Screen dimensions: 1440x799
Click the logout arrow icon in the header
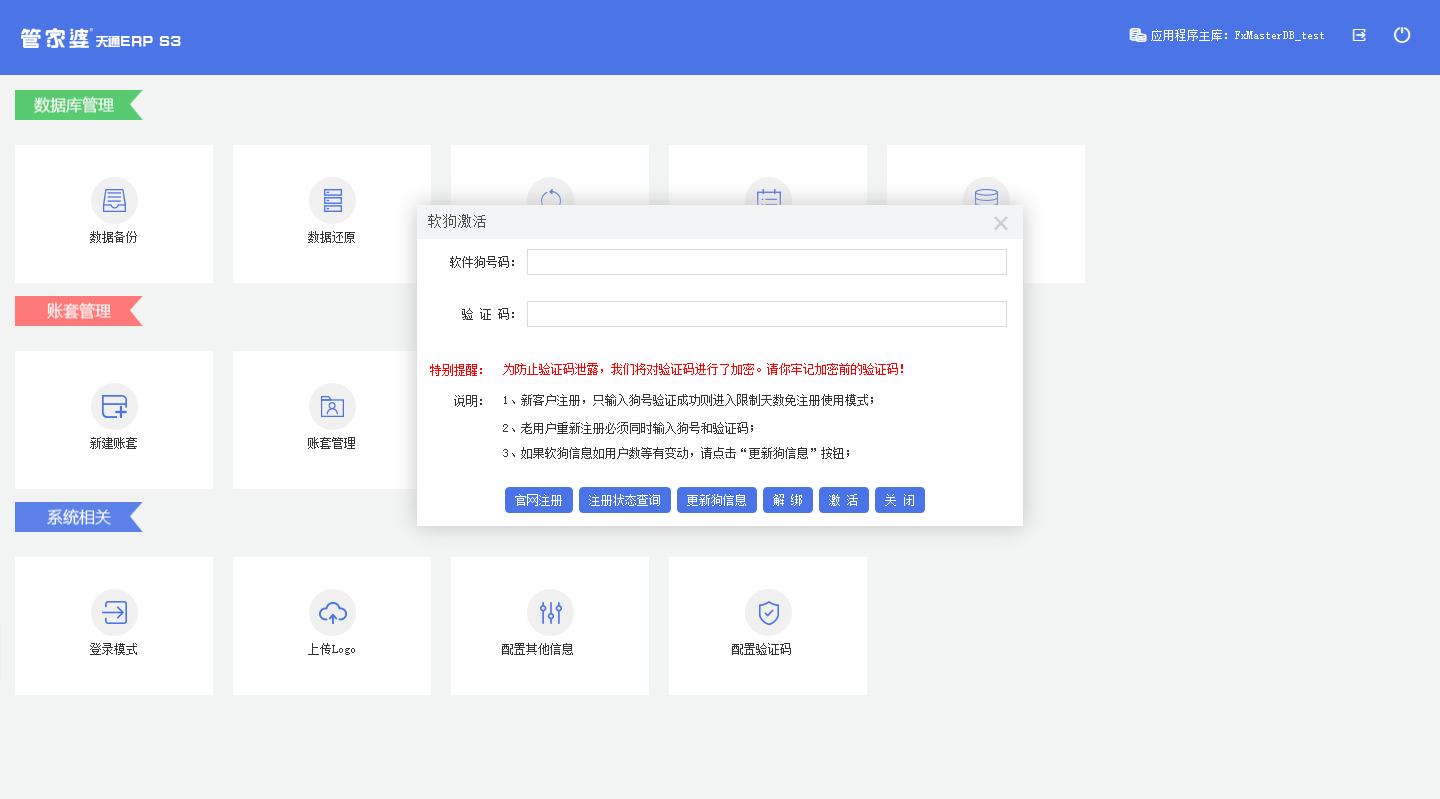(x=1359, y=35)
